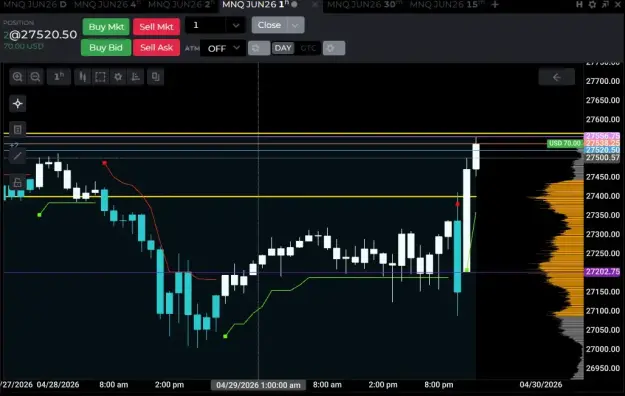Click the H icon in the top right corner
The height and width of the screenshot is (396, 625).
tap(579, 4)
